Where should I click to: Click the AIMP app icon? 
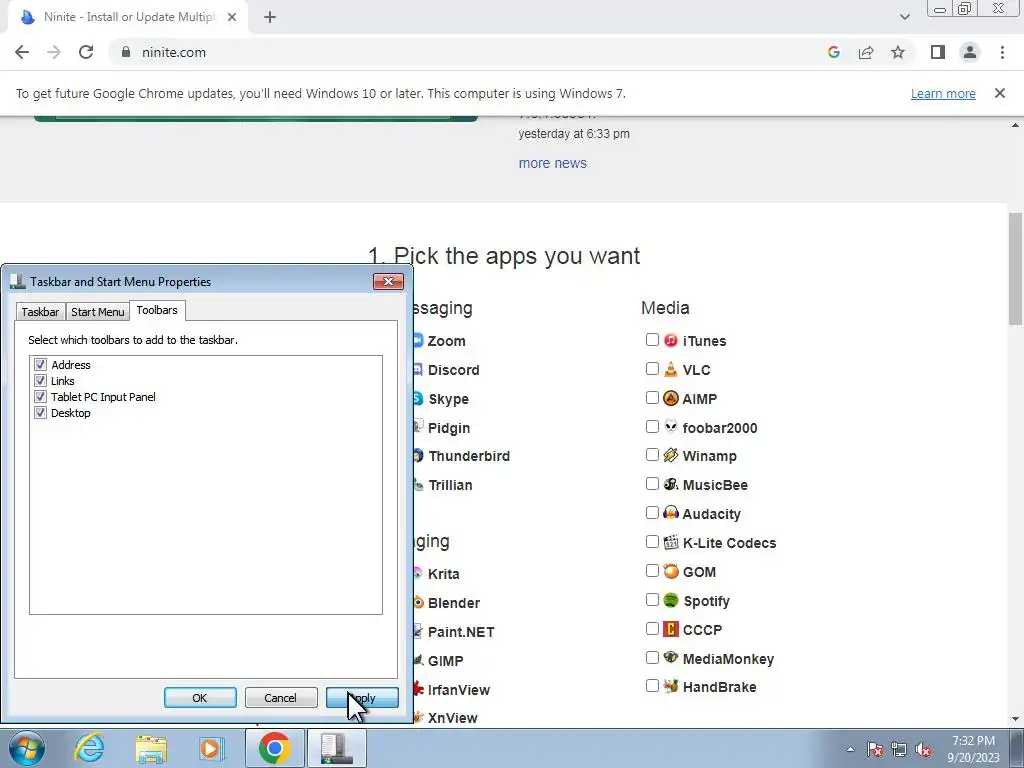pyautogui.click(x=671, y=398)
